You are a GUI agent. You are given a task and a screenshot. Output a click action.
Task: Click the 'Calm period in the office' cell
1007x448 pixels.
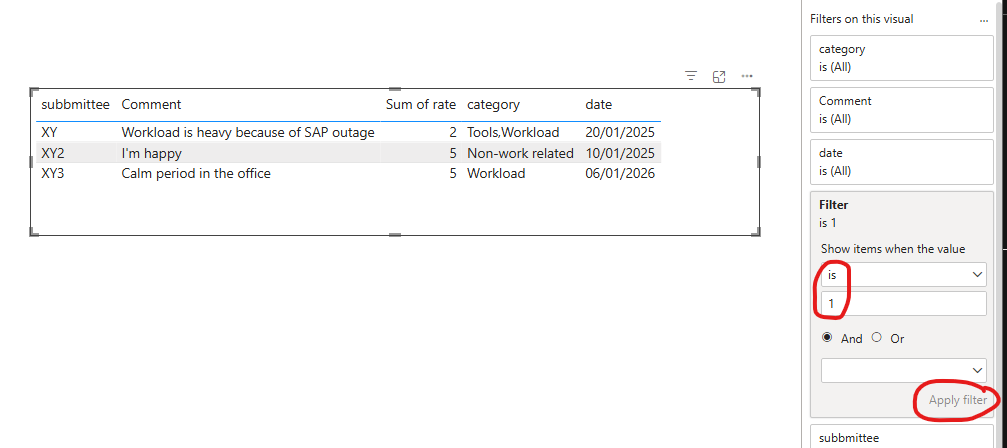pos(196,173)
